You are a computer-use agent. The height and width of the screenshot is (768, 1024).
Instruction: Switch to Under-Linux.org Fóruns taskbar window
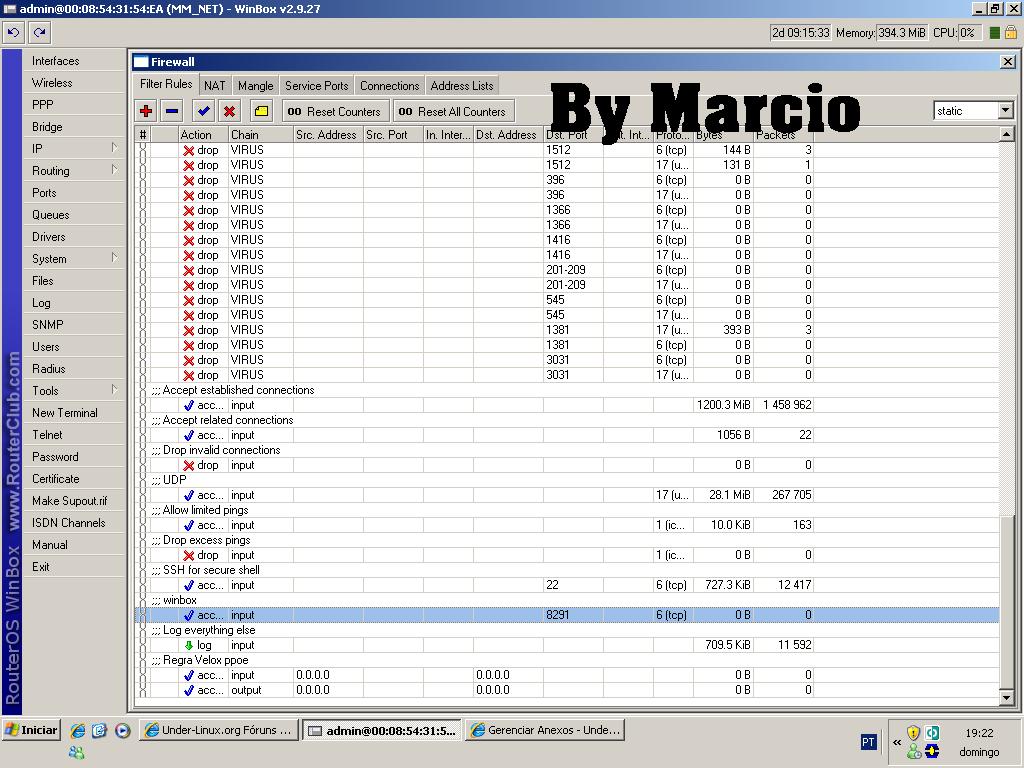tap(219, 730)
